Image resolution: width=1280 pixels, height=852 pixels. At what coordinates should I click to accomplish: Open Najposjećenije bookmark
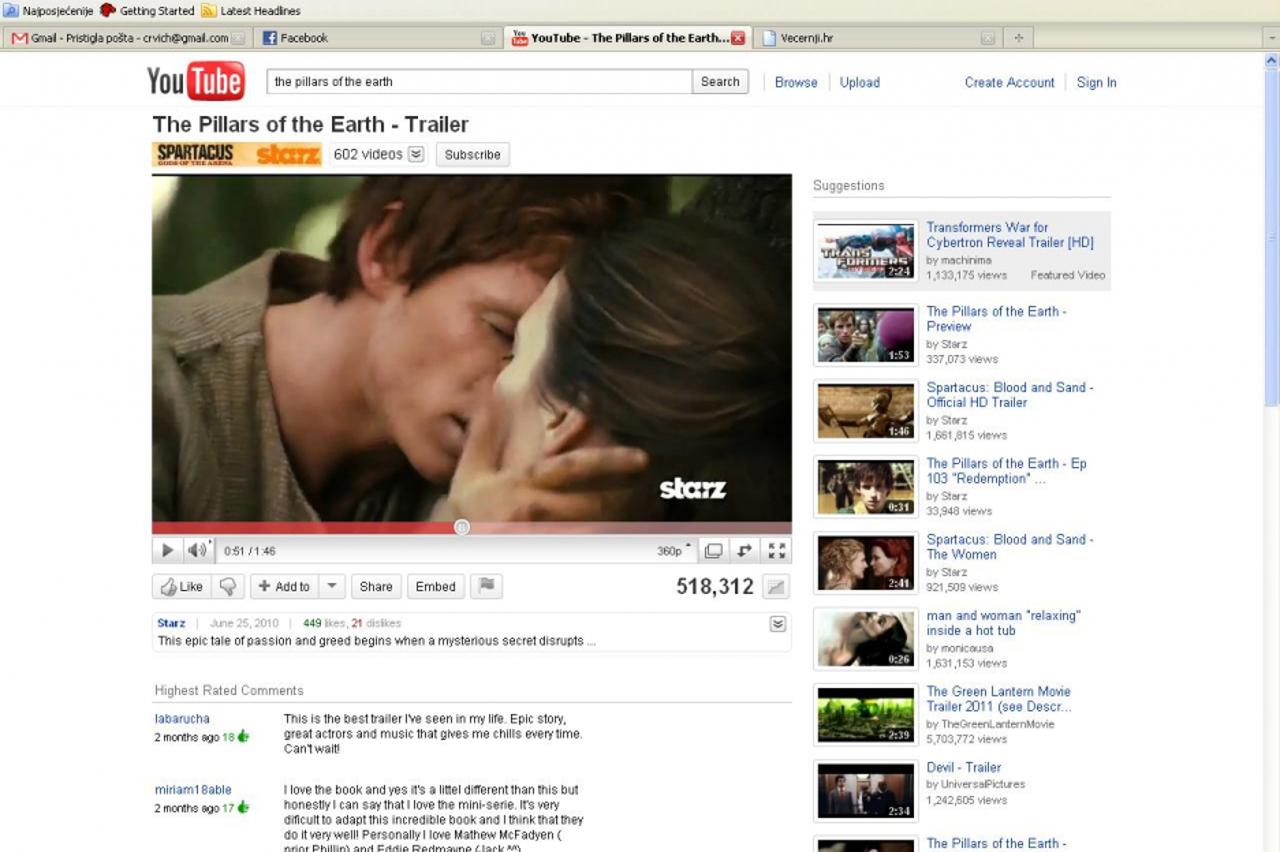pyautogui.click(x=48, y=11)
